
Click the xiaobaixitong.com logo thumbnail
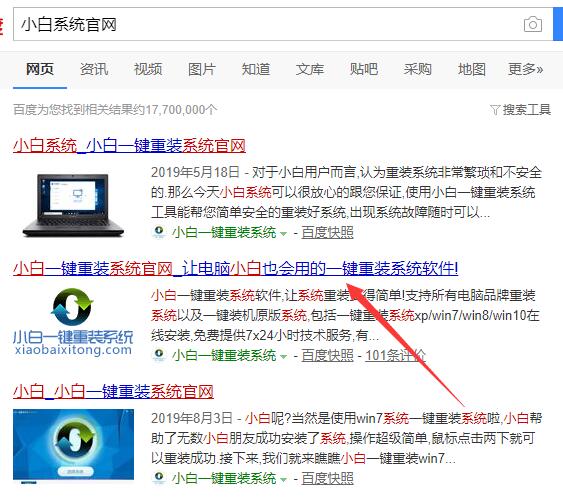pyautogui.click(x=73, y=322)
